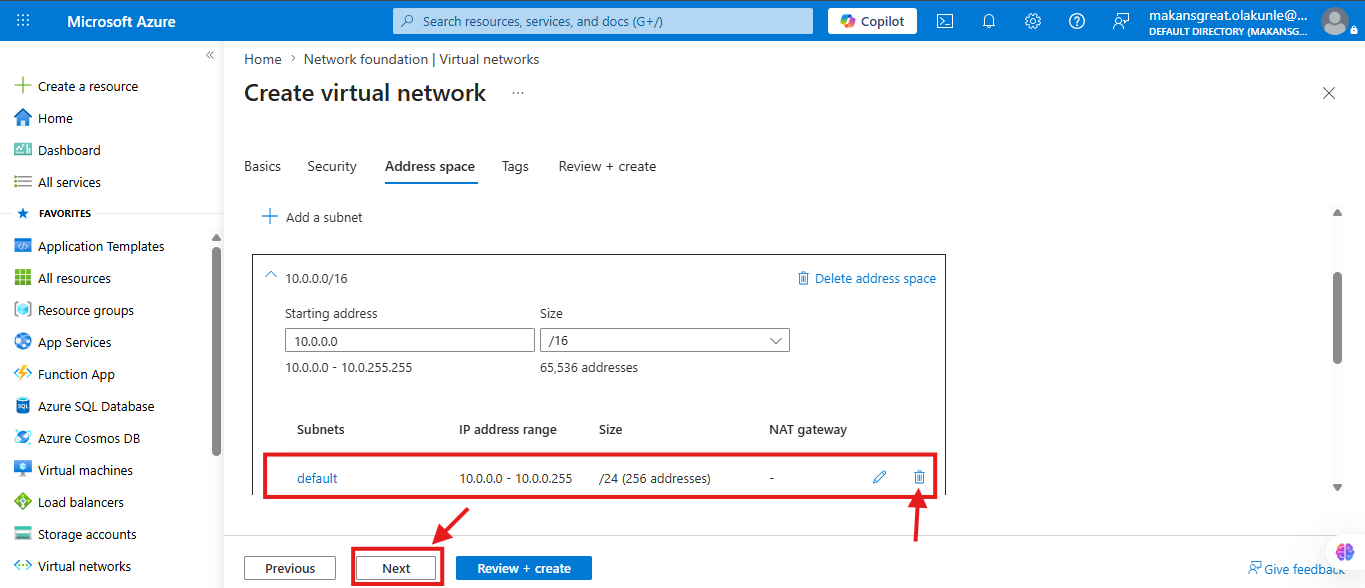Switch to the Tags tab
The image size is (1365, 588).
pyautogui.click(x=515, y=166)
